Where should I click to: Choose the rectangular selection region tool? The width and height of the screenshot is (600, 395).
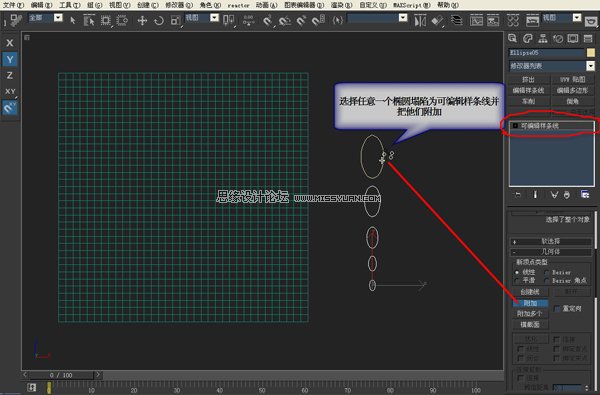coord(106,20)
